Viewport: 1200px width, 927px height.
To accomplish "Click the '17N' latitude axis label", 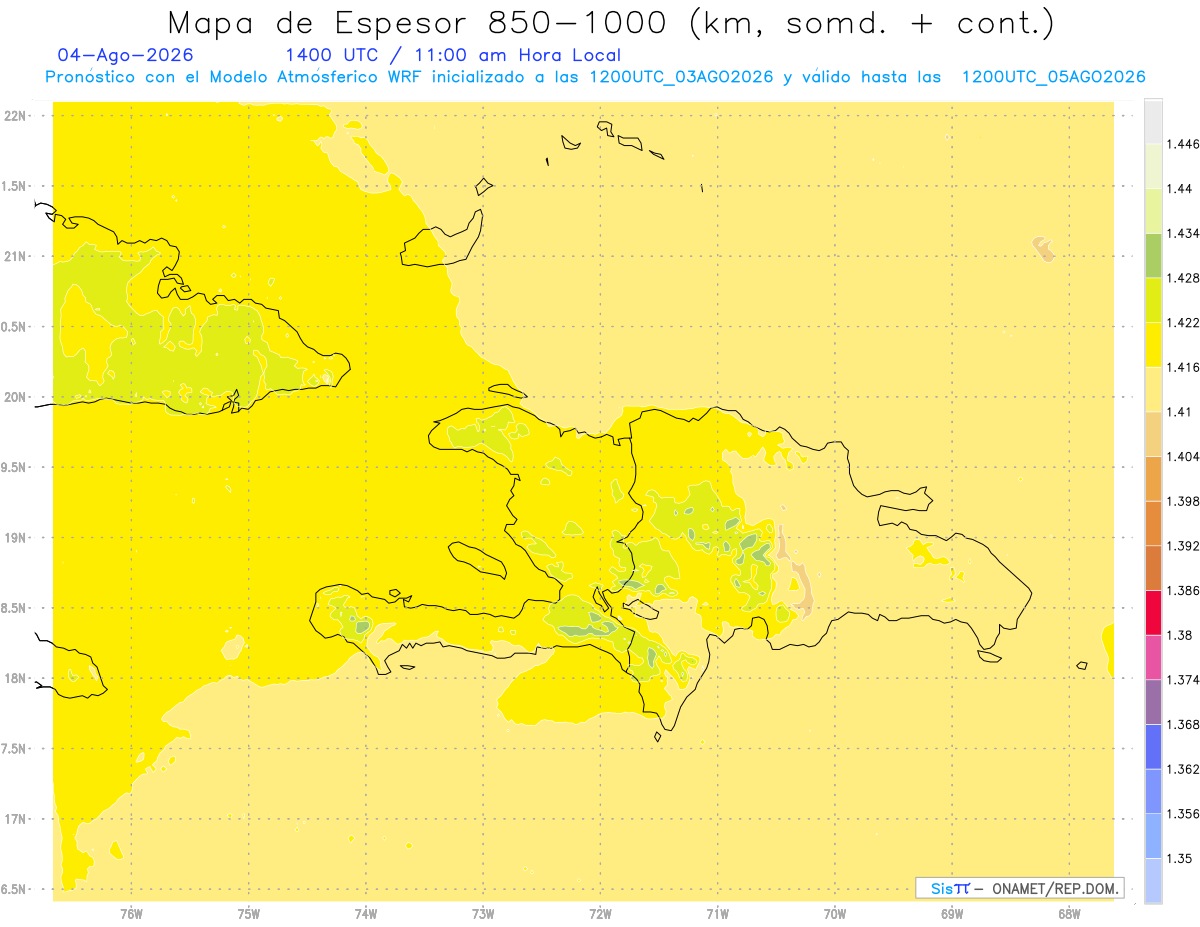I will pyautogui.click(x=16, y=819).
